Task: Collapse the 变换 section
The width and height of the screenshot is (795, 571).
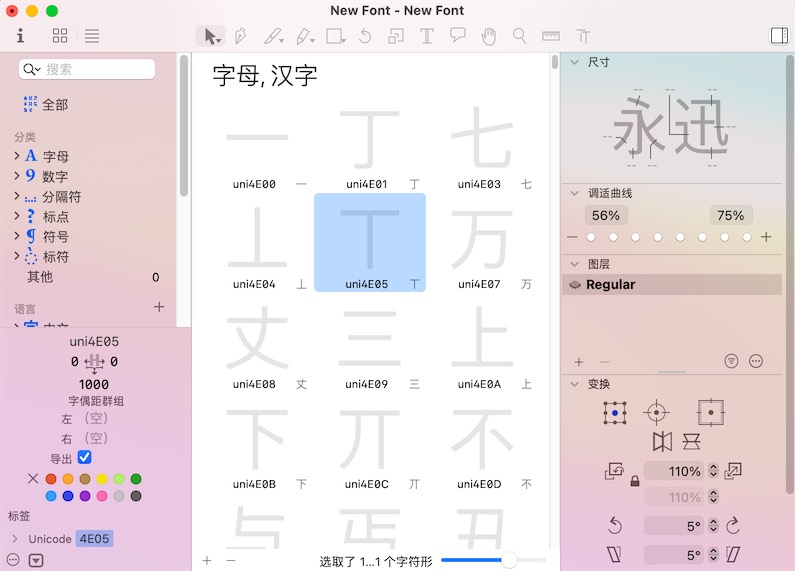Action: (x=574, y=384)
